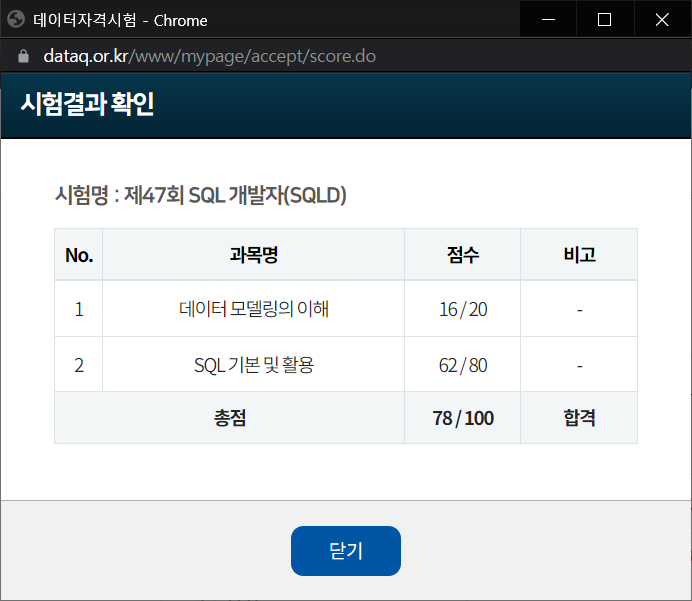
Task: Minimize the Chrome popup window
Action: (548, 19)
